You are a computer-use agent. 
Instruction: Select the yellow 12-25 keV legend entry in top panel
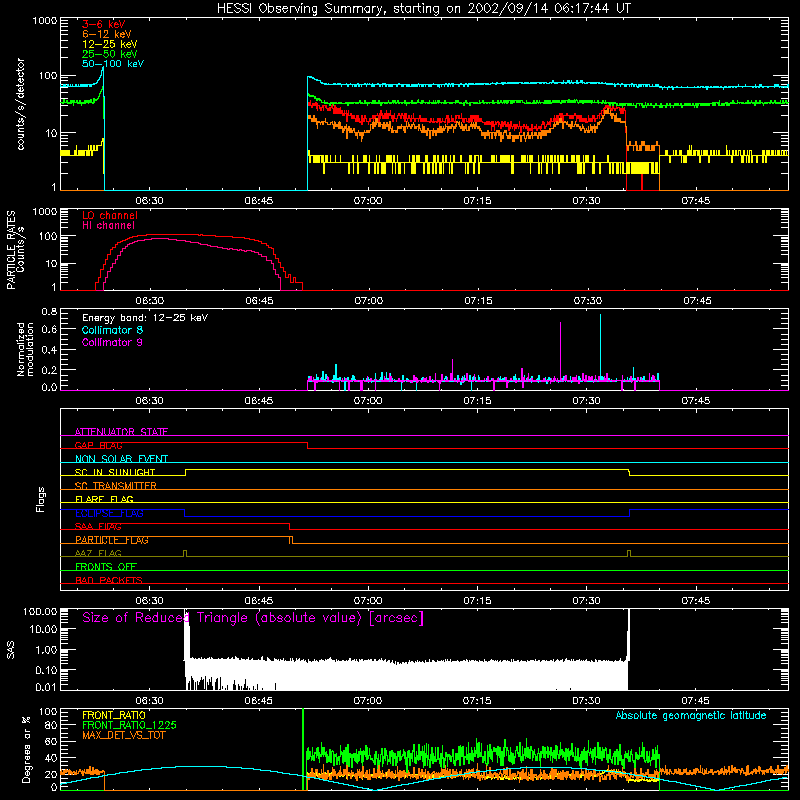pos(110,44)
